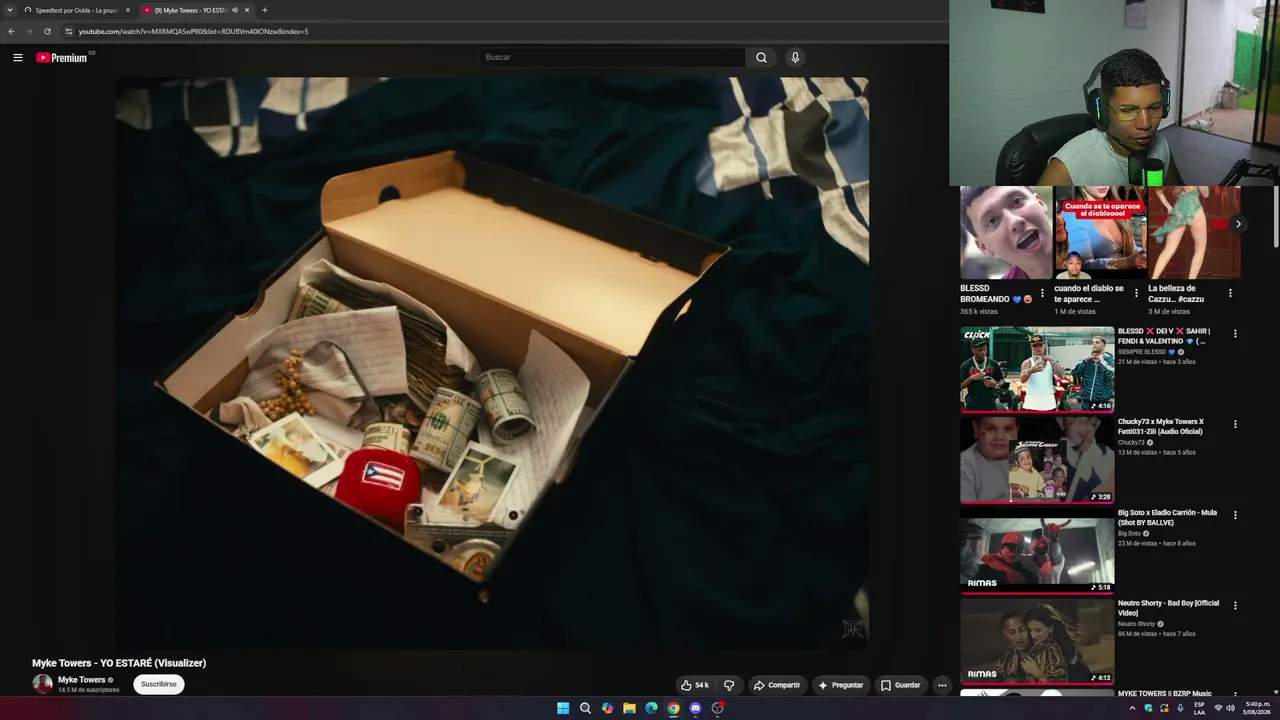The image size is (1280, 720).
Task: Click the search magnifier button
Action: pos(761,58)
